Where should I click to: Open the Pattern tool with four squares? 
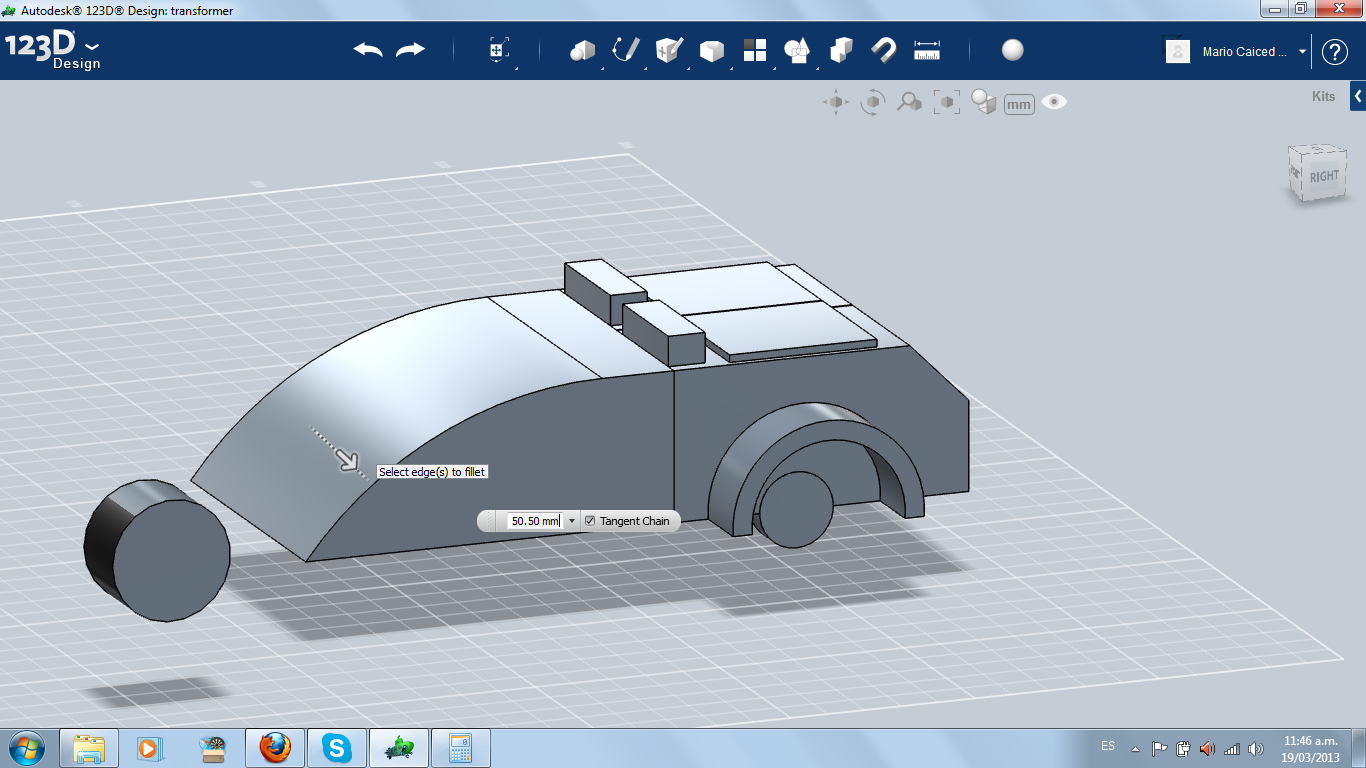[754, 50]
